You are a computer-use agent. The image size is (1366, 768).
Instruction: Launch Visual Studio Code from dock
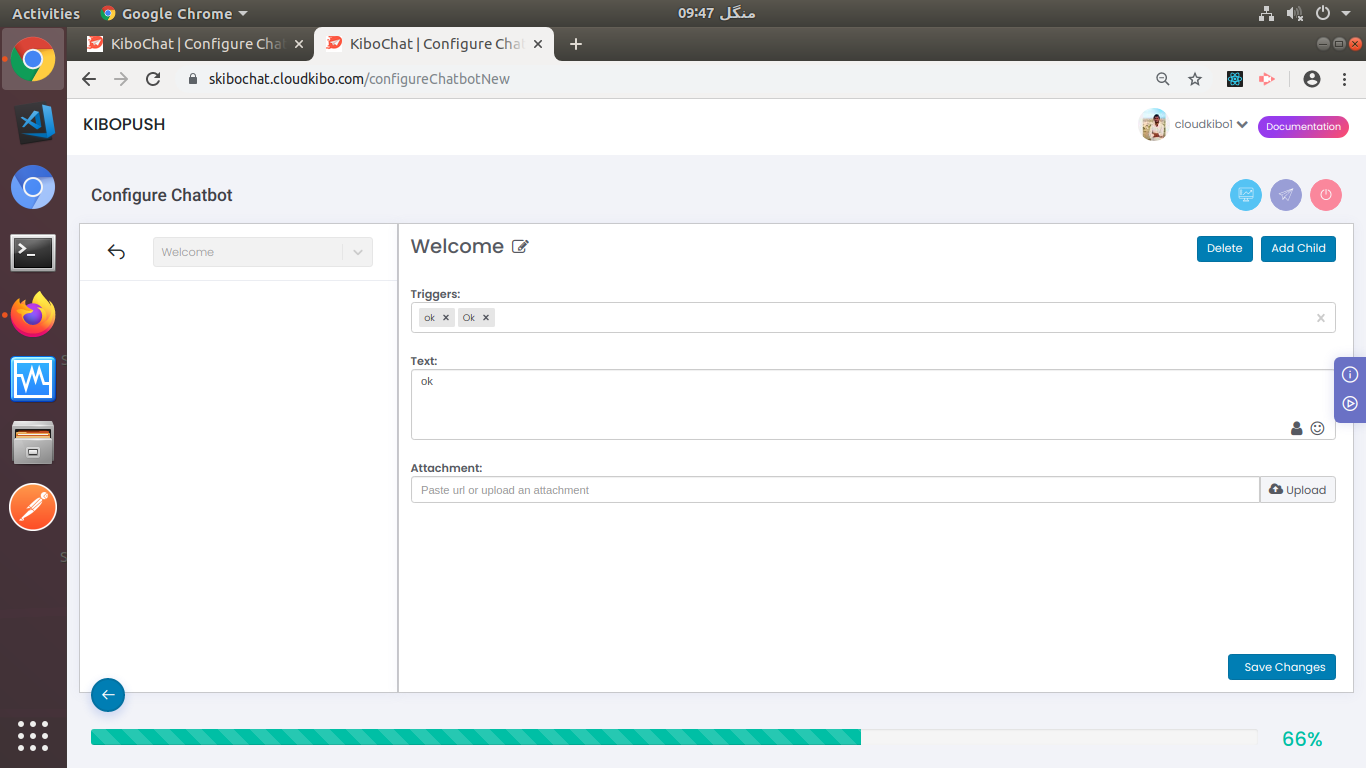click(33, 124)
